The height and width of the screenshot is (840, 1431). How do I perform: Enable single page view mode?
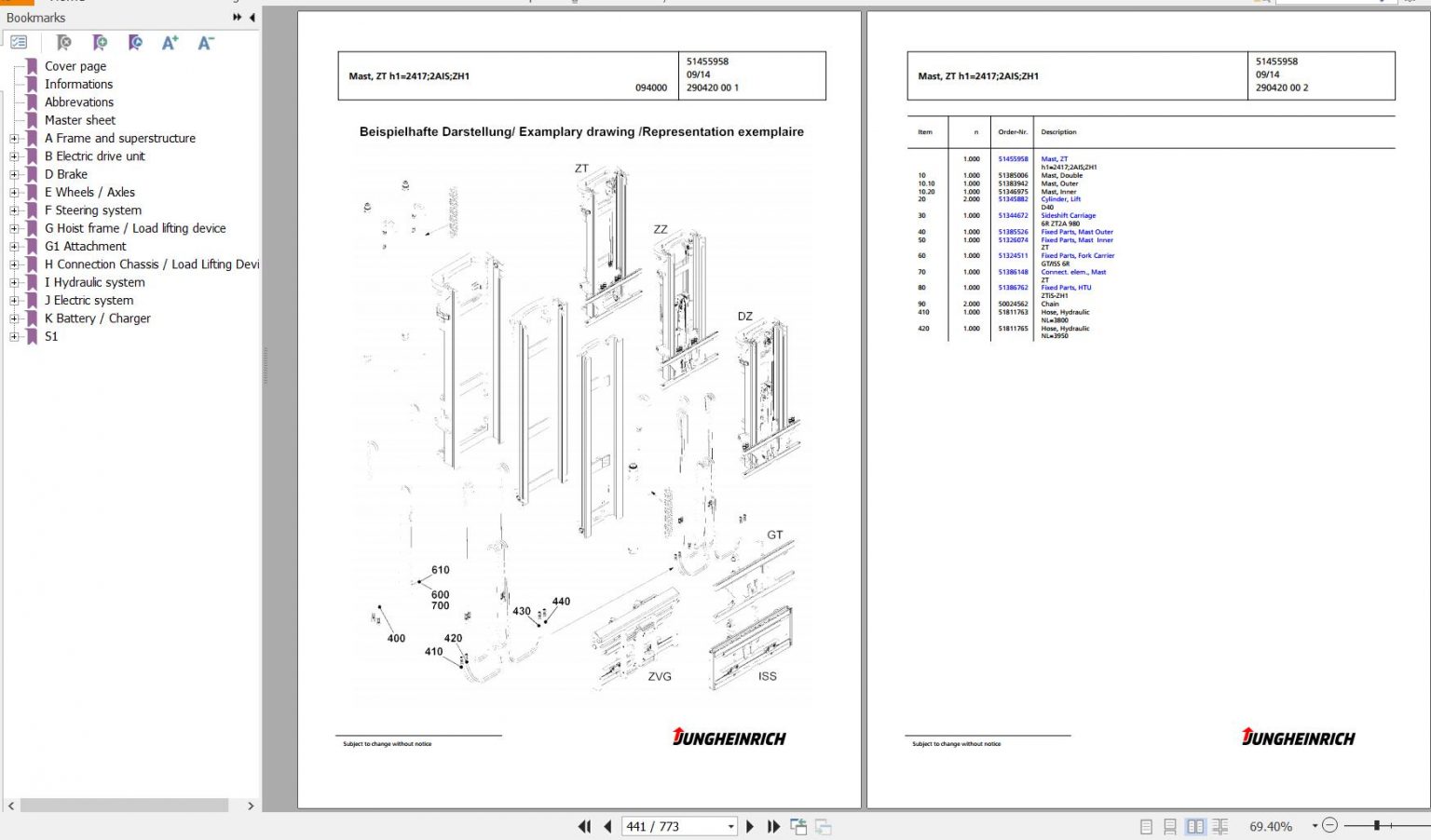point(1146,826)
